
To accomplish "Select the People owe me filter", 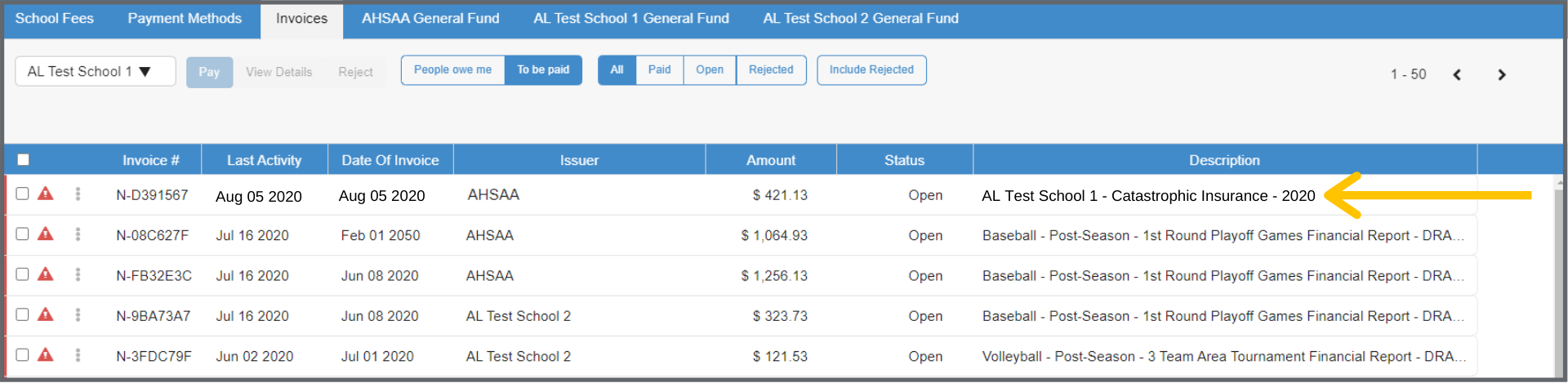I will pyautogui.click(x=452, y=70).
